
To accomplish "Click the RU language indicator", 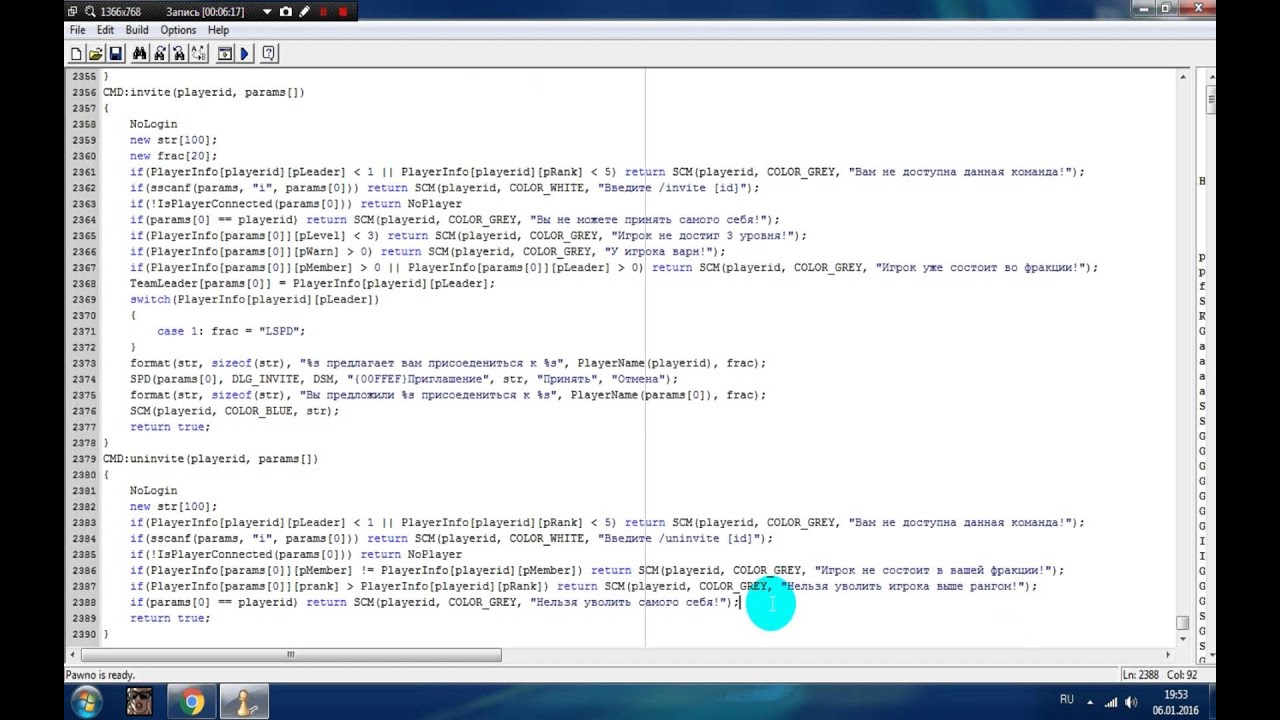I will 1066,700.
